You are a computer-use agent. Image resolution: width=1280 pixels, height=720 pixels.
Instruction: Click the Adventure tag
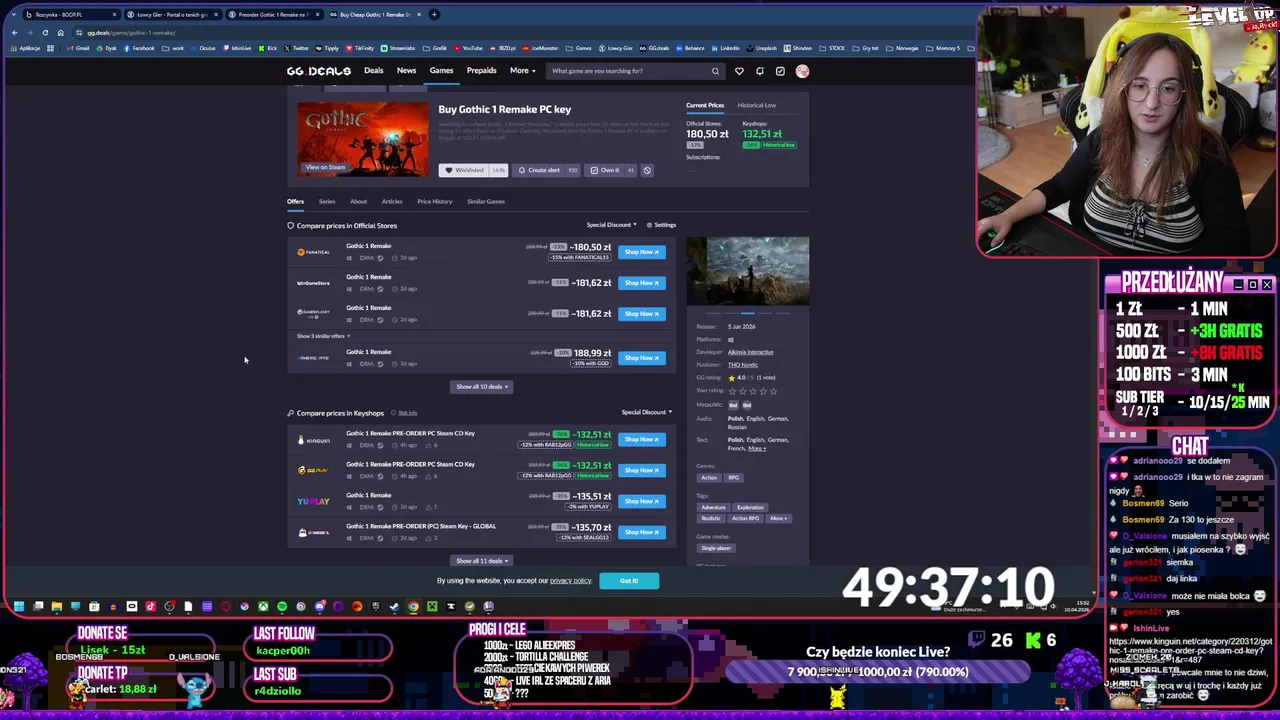(714, 507)
